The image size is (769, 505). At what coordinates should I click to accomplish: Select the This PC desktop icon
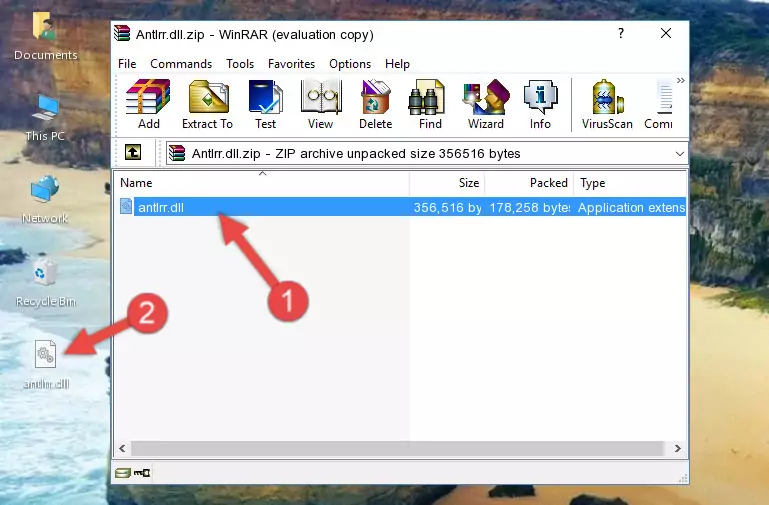pyautogui.click(x=45, y=118)
